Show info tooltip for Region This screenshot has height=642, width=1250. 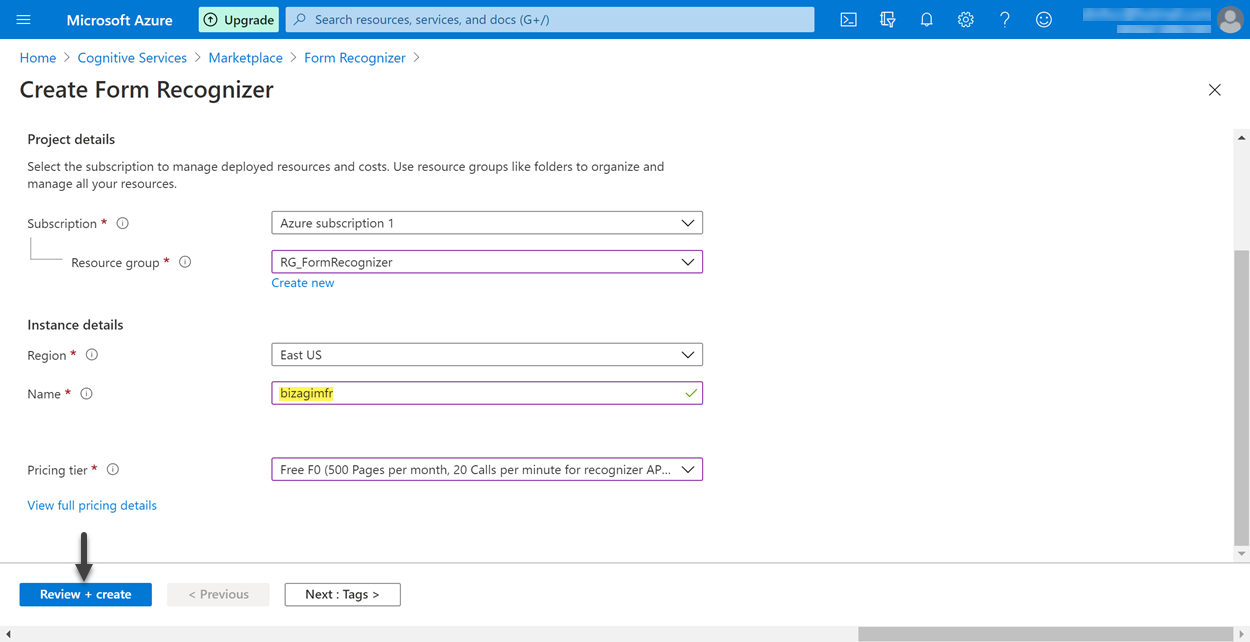point(92,355)
